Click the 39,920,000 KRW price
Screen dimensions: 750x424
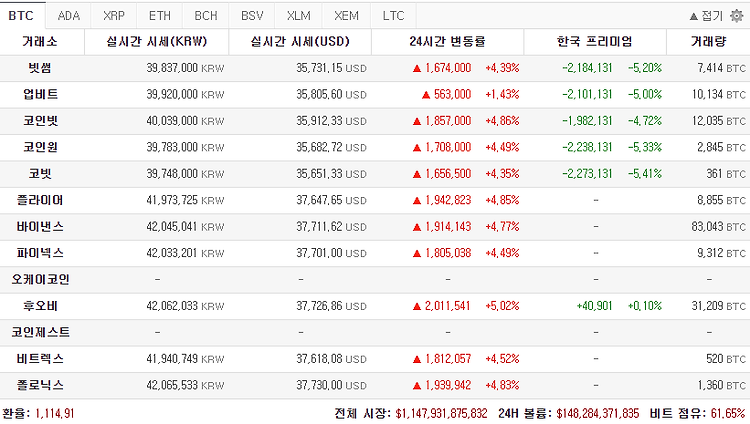point(185,94)
